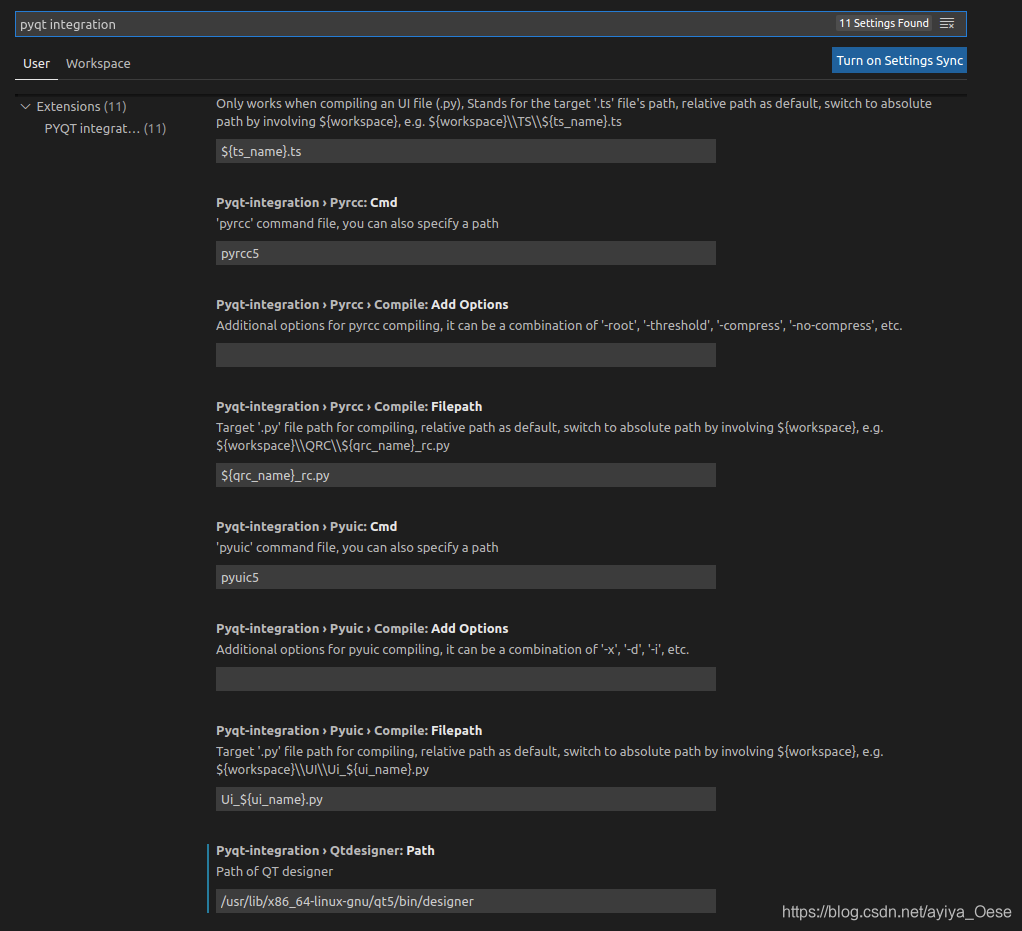Select 'Pyuic › Compile: Filepath' setting title
This screenshot has height=931, width=1022.
tap(349, 730)
